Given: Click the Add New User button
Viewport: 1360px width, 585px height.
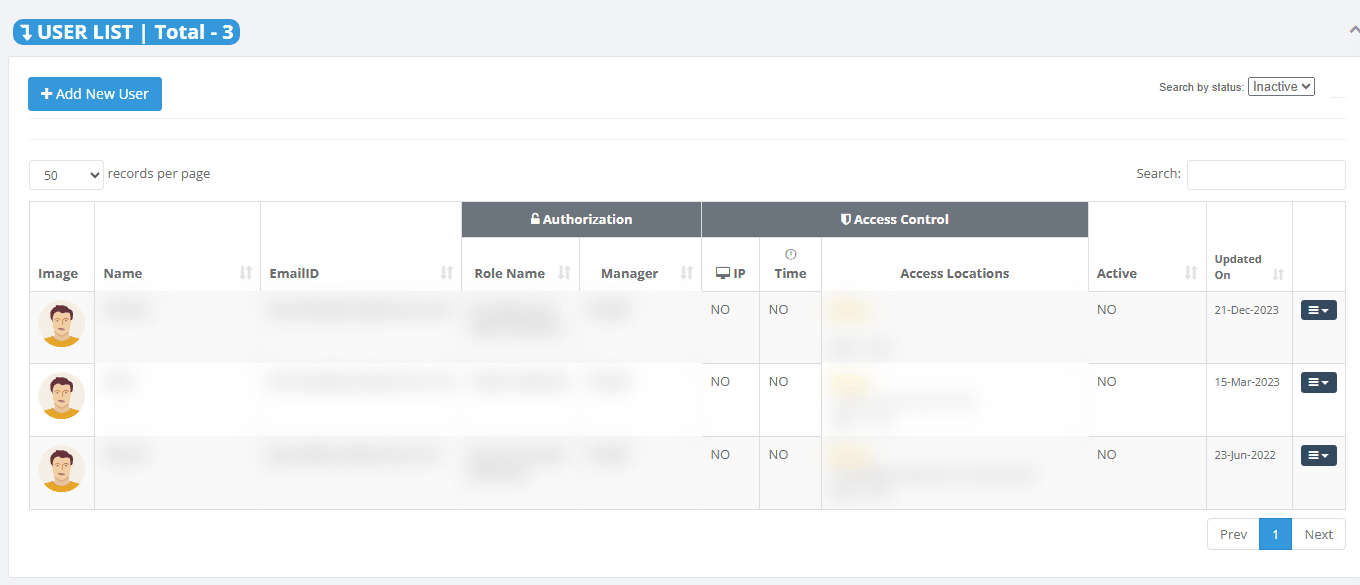Looking at the screenshot, I should 95,94.
